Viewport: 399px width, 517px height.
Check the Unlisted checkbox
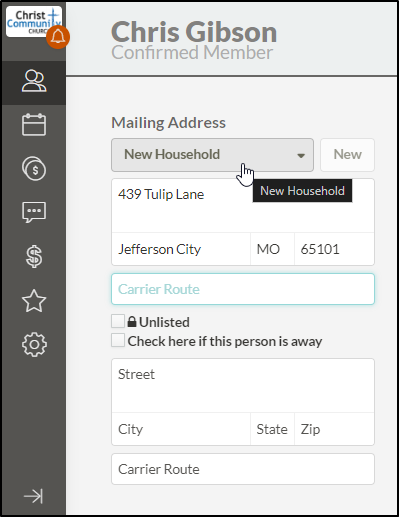click(x=118, y=321)
